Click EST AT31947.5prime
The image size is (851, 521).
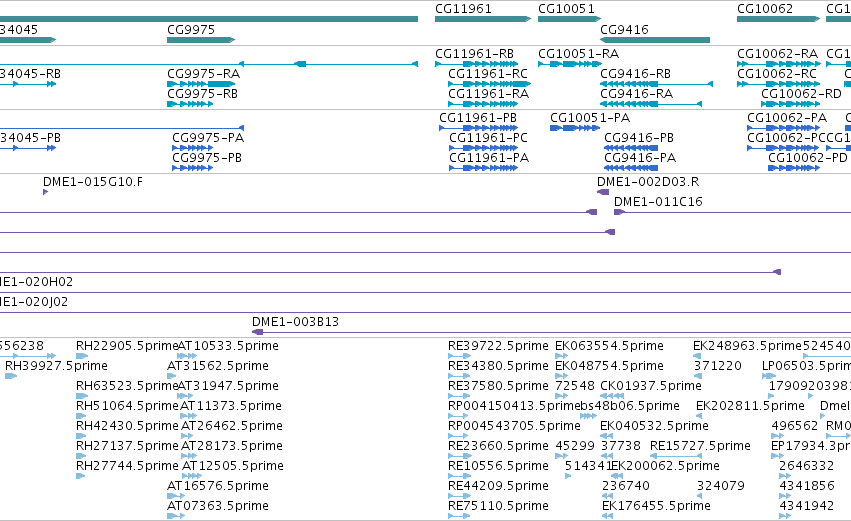186,396
